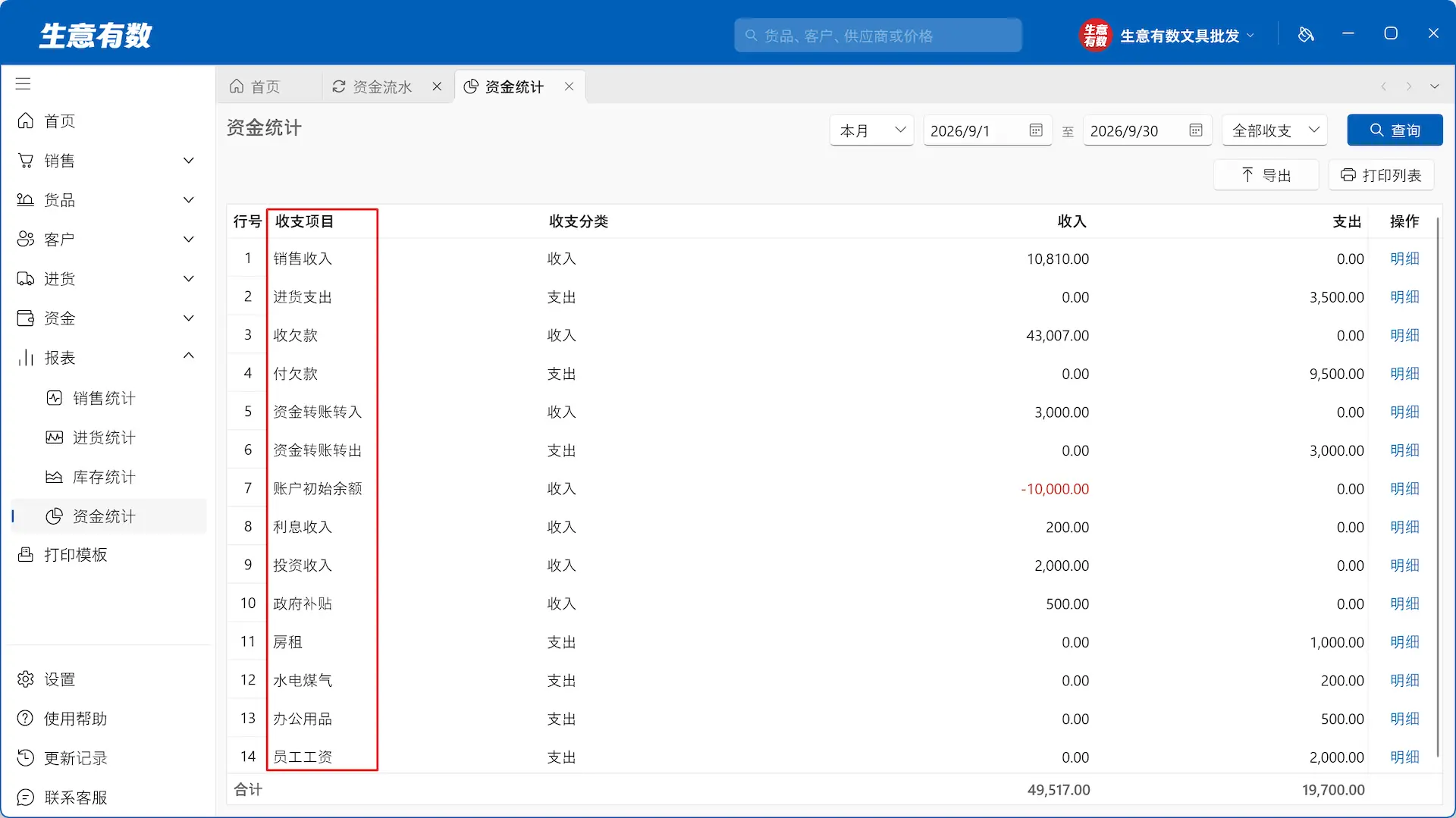Click the -10,000.00 income value
The height and width of the screenshot is (818, 1456).
coord(1055,489)
